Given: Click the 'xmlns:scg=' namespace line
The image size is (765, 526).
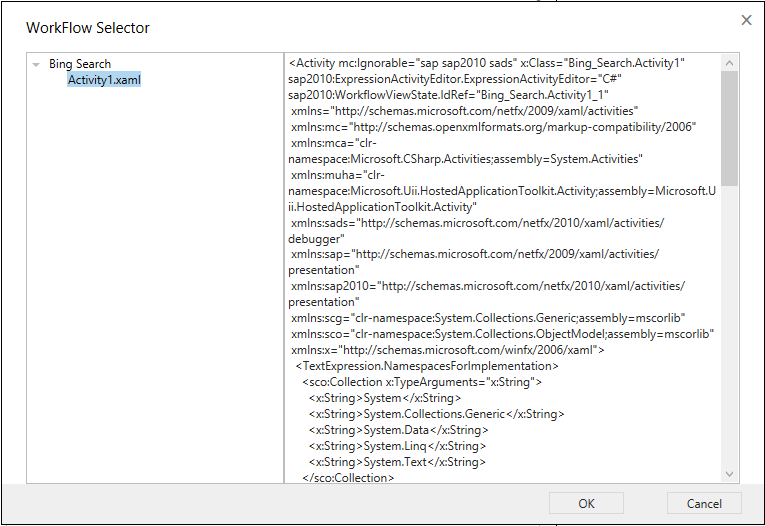Looking at the screenshot, I should tap(488, 318).
